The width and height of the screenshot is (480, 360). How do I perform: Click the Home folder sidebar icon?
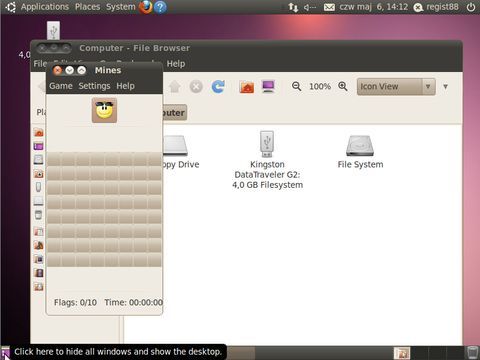39,132
